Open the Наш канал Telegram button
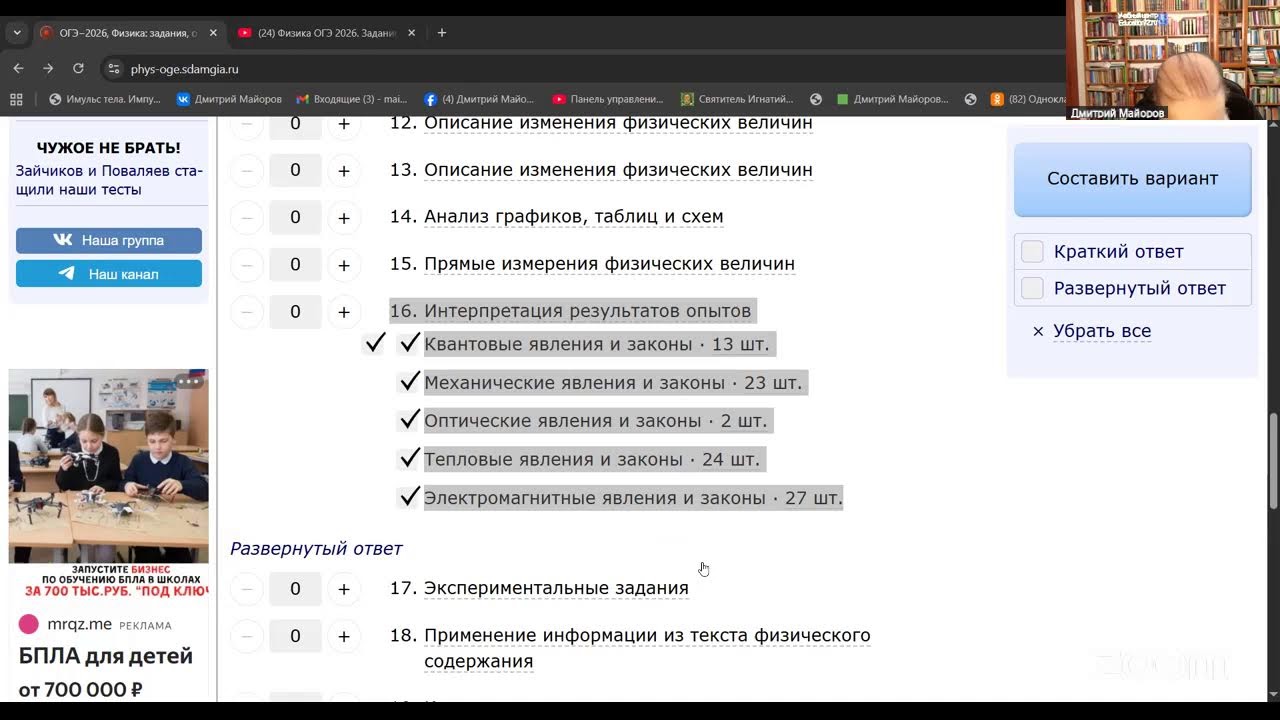This screenshot has width=1280, height=720. 109,274
